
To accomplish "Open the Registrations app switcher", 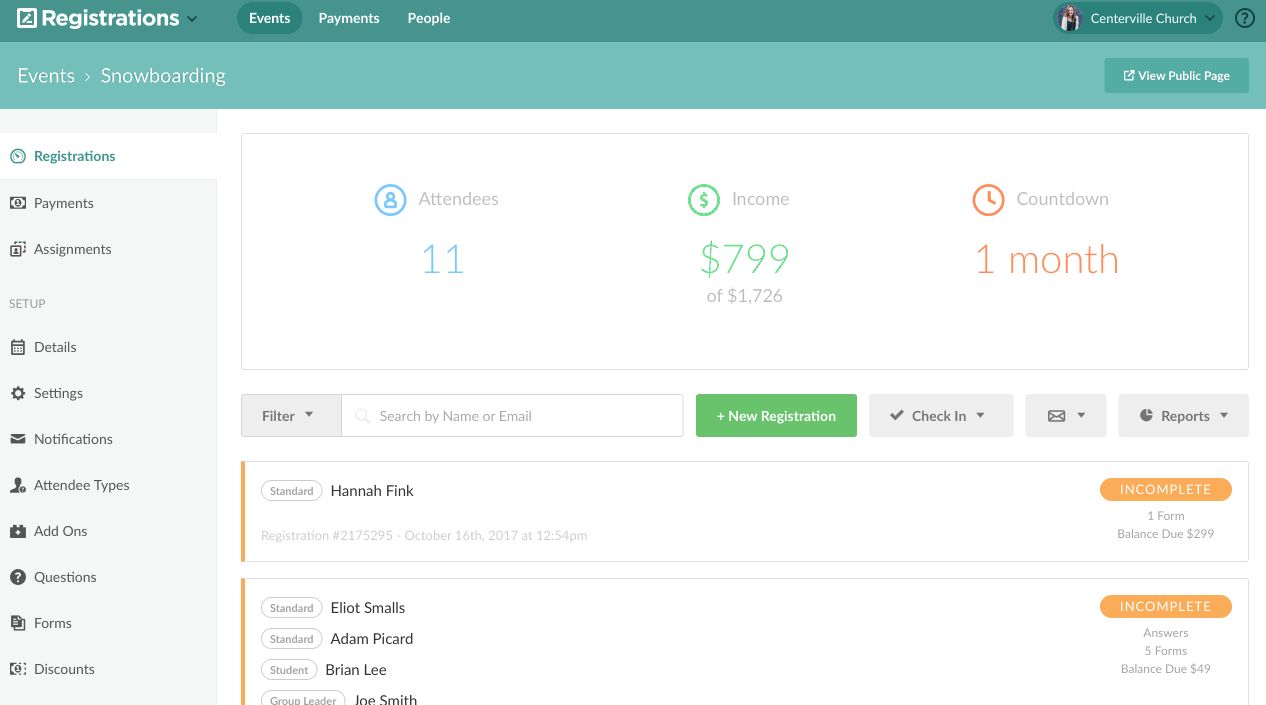I will 108,18.
